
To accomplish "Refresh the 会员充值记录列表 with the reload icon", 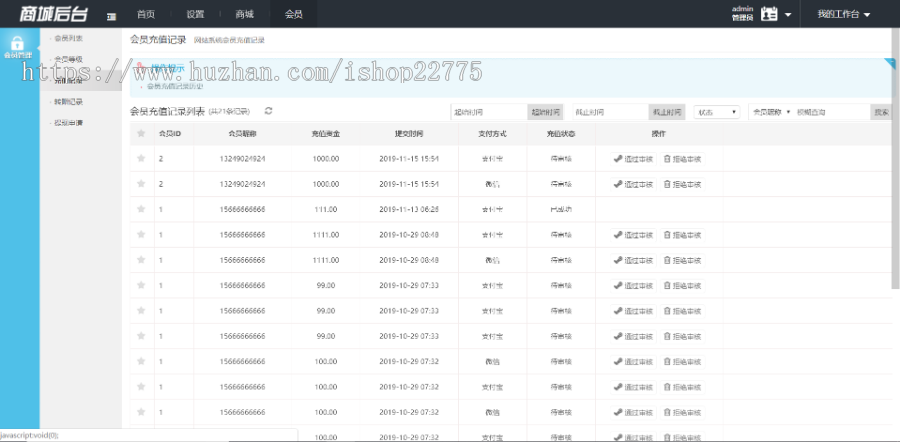I will pos(268,111).
